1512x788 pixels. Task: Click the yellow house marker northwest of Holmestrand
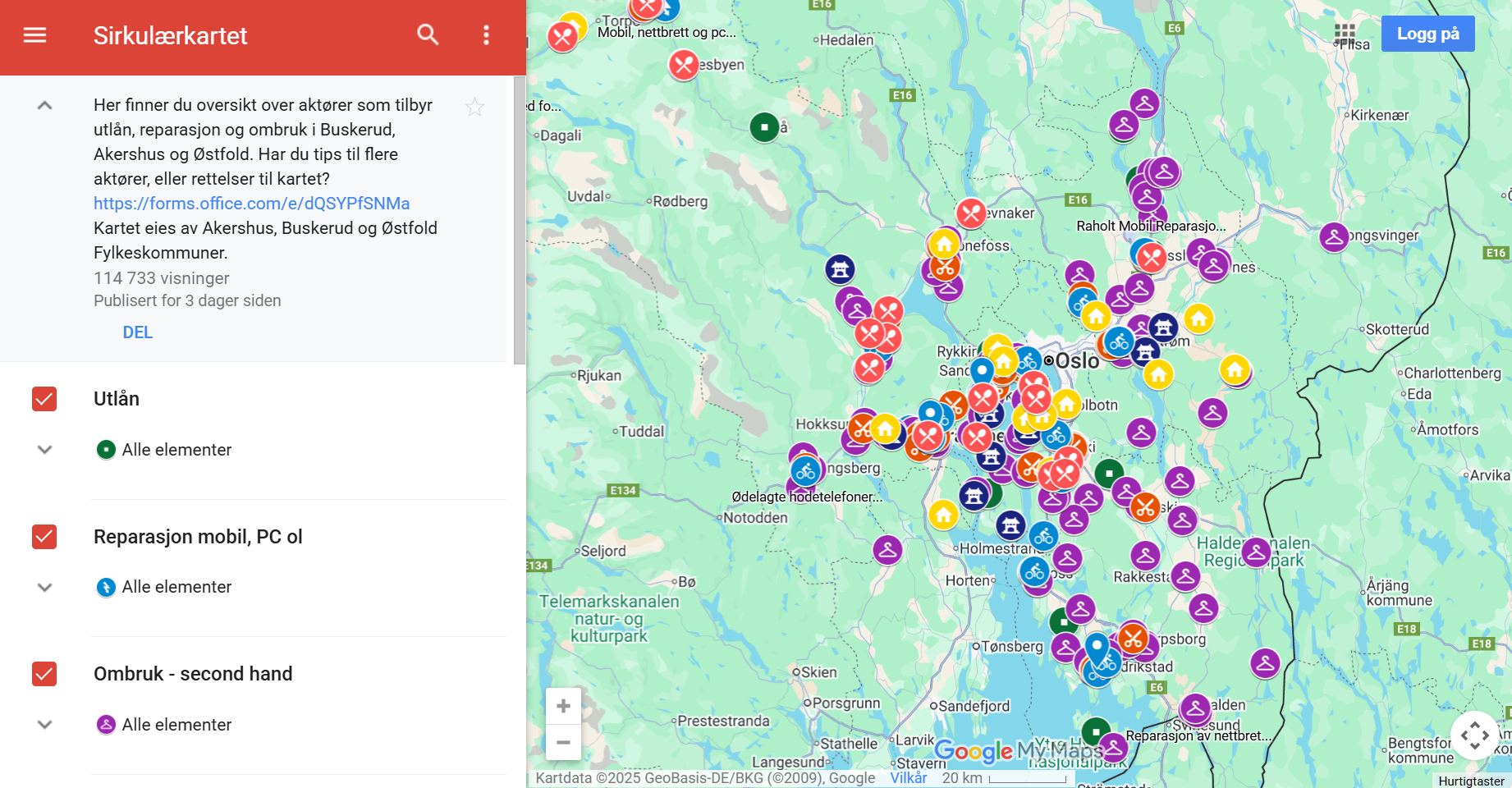(x=944, y=515)
